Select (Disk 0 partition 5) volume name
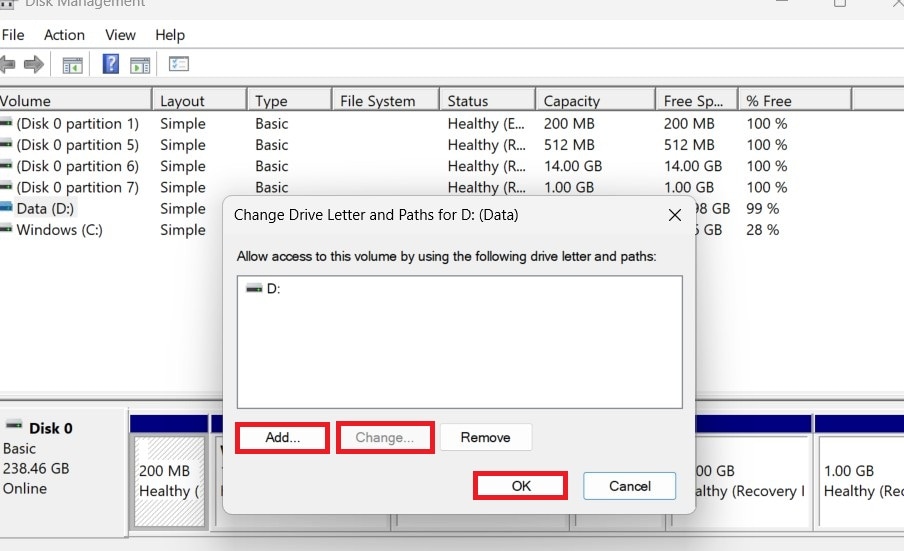Image resolution: width=904 pixels, height=551 pixels. click(77, 145)
